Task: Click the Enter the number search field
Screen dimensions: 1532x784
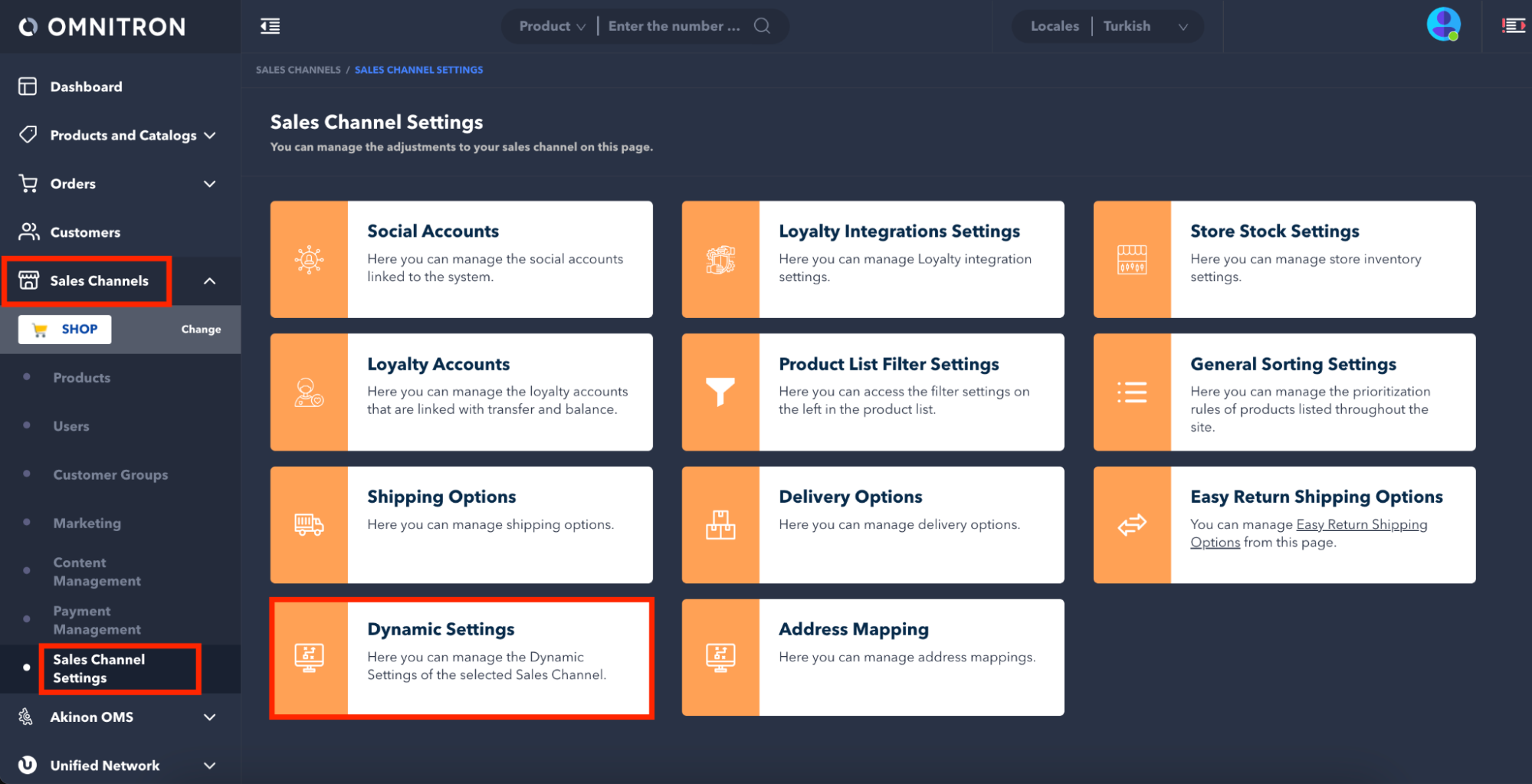Action: pos(674,26)
